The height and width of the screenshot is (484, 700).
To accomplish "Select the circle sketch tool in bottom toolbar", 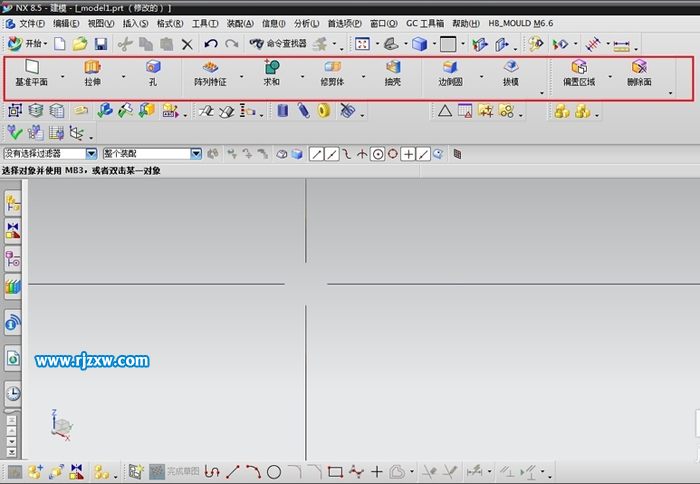I will click(274, 471).
